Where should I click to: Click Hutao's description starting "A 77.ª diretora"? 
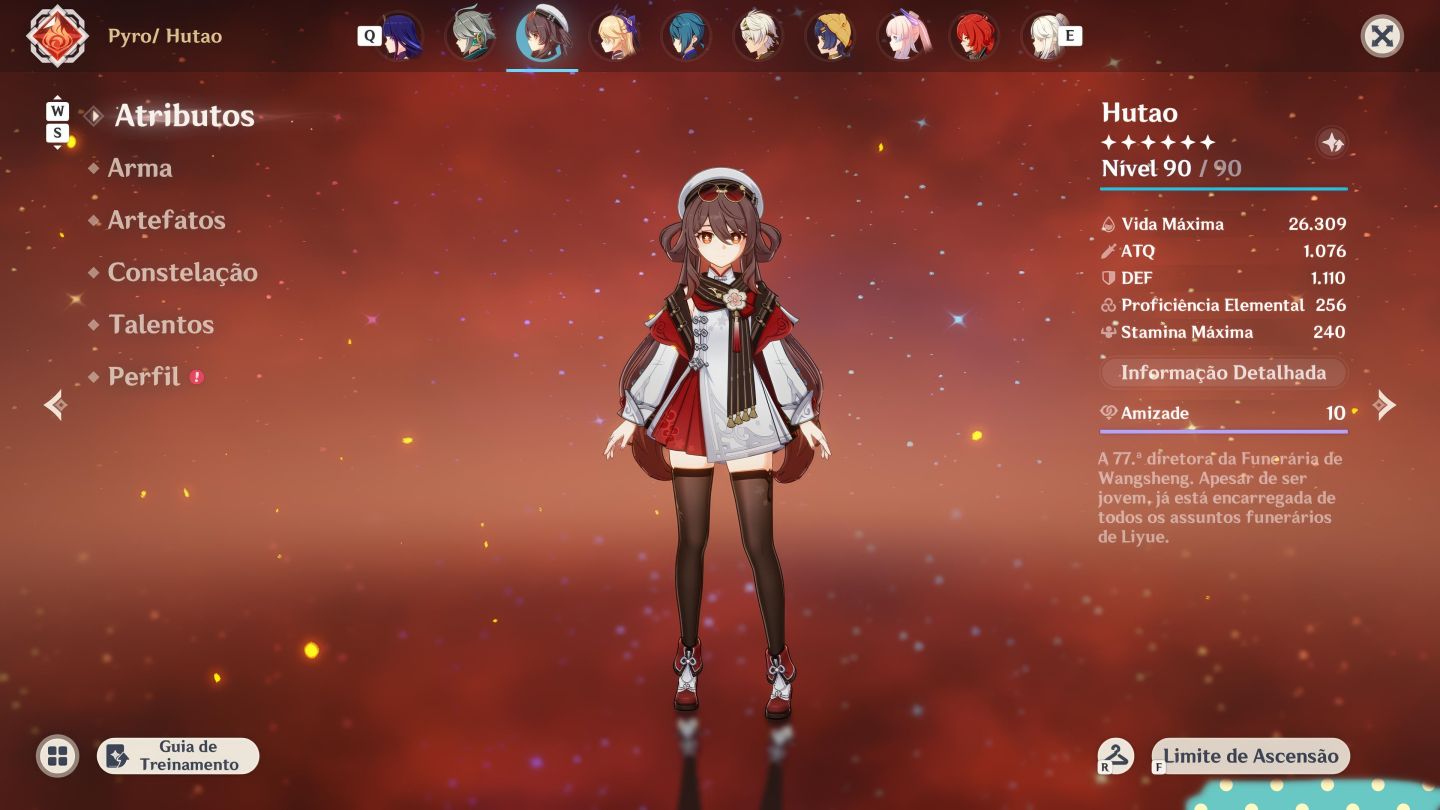[1220, 498]
